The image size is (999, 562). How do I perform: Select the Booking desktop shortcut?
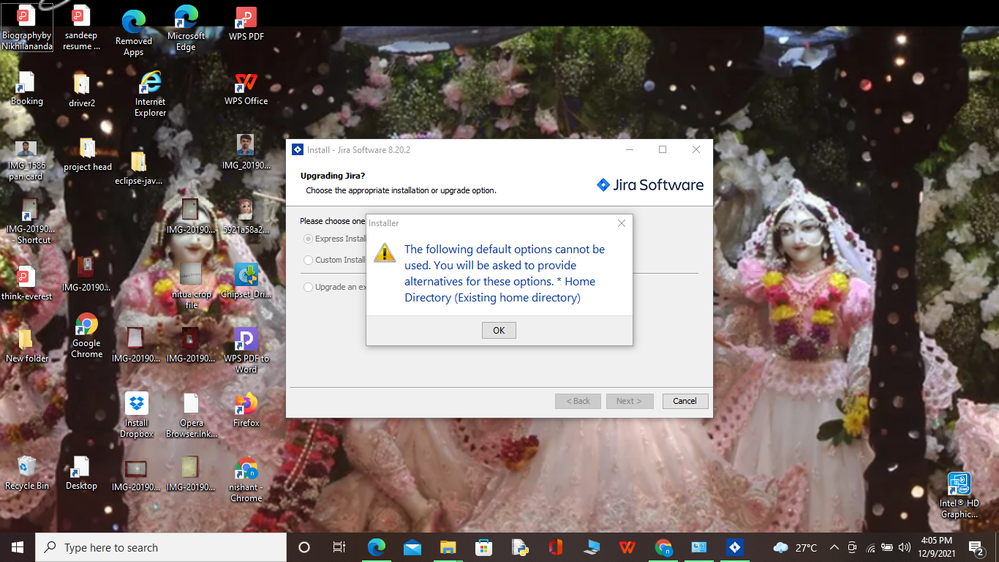[26, 89]
